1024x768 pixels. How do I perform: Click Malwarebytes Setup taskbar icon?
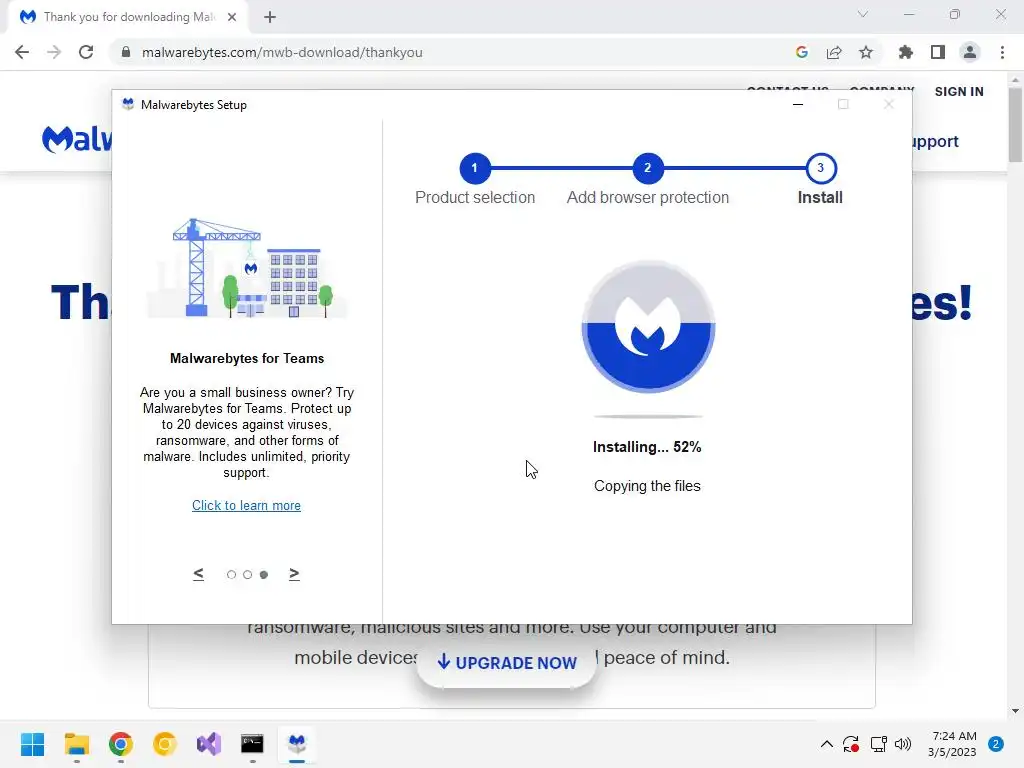click(x=297, y=744)
